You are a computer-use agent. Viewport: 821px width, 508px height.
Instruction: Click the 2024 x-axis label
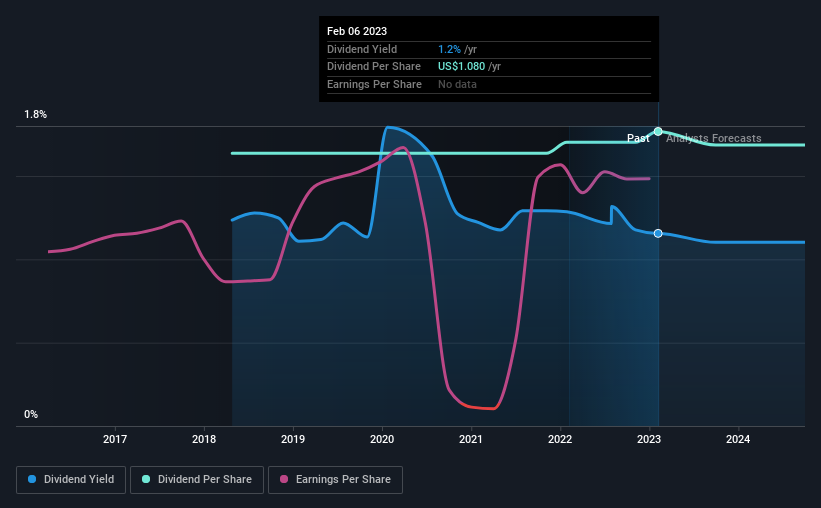point(738,439)
